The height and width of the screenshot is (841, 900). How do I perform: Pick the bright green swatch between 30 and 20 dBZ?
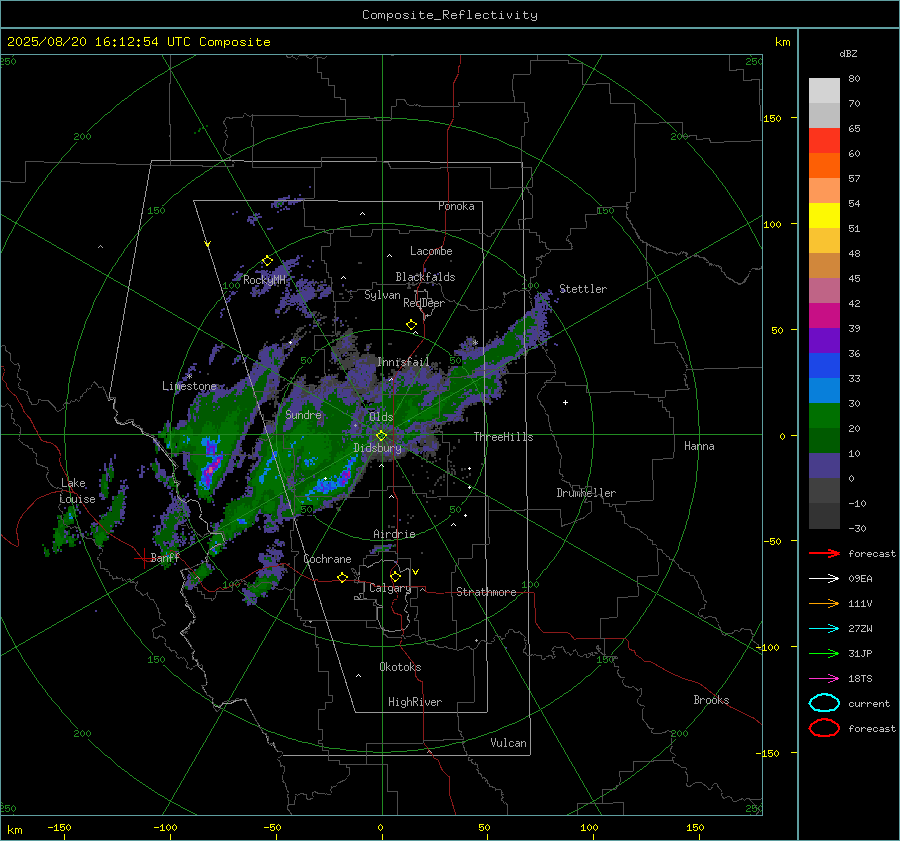(x=824, y=416)
